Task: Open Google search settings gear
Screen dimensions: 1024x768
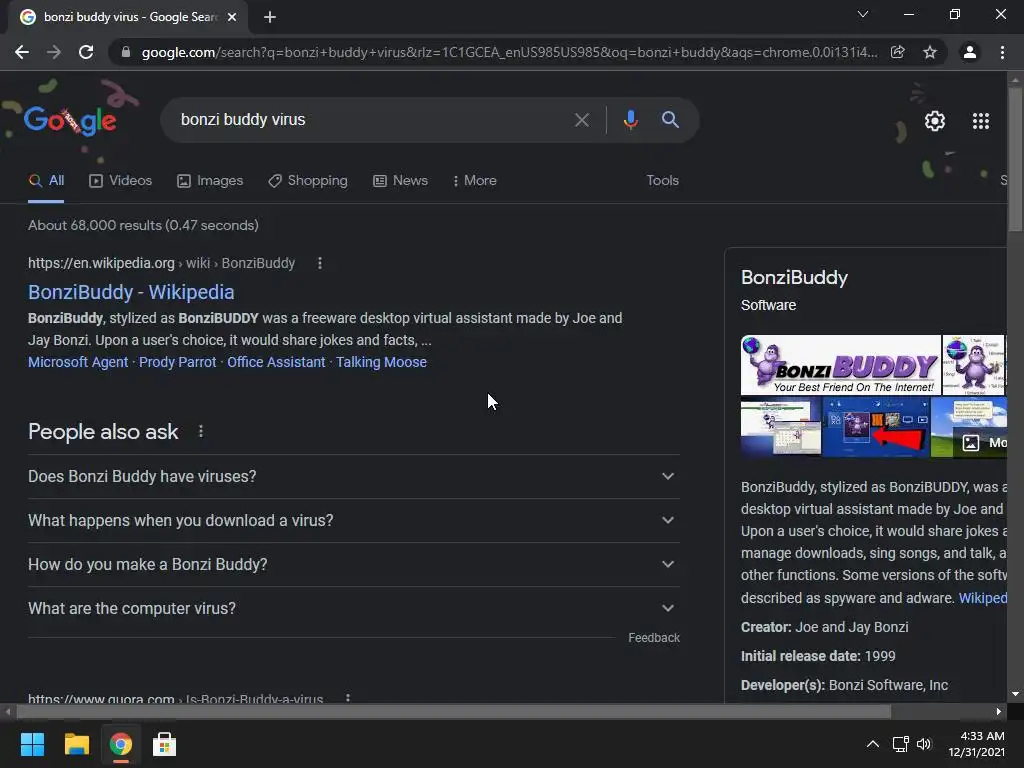Action: coord(935,121)
